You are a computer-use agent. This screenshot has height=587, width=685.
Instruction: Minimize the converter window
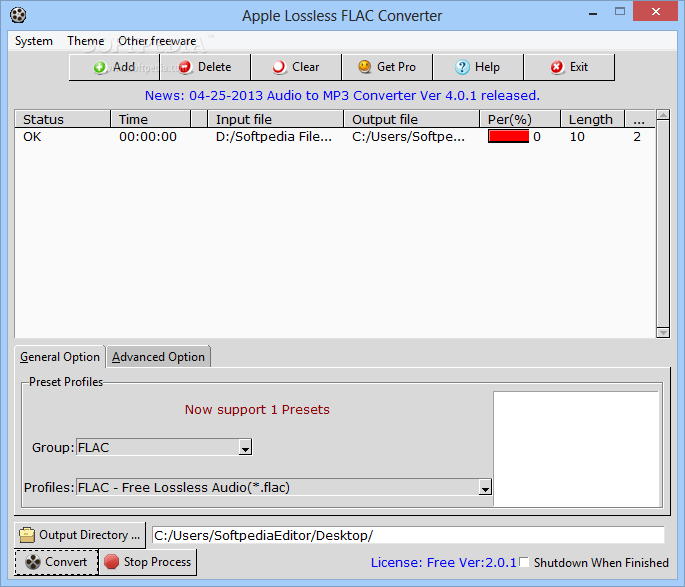(593, 13)
